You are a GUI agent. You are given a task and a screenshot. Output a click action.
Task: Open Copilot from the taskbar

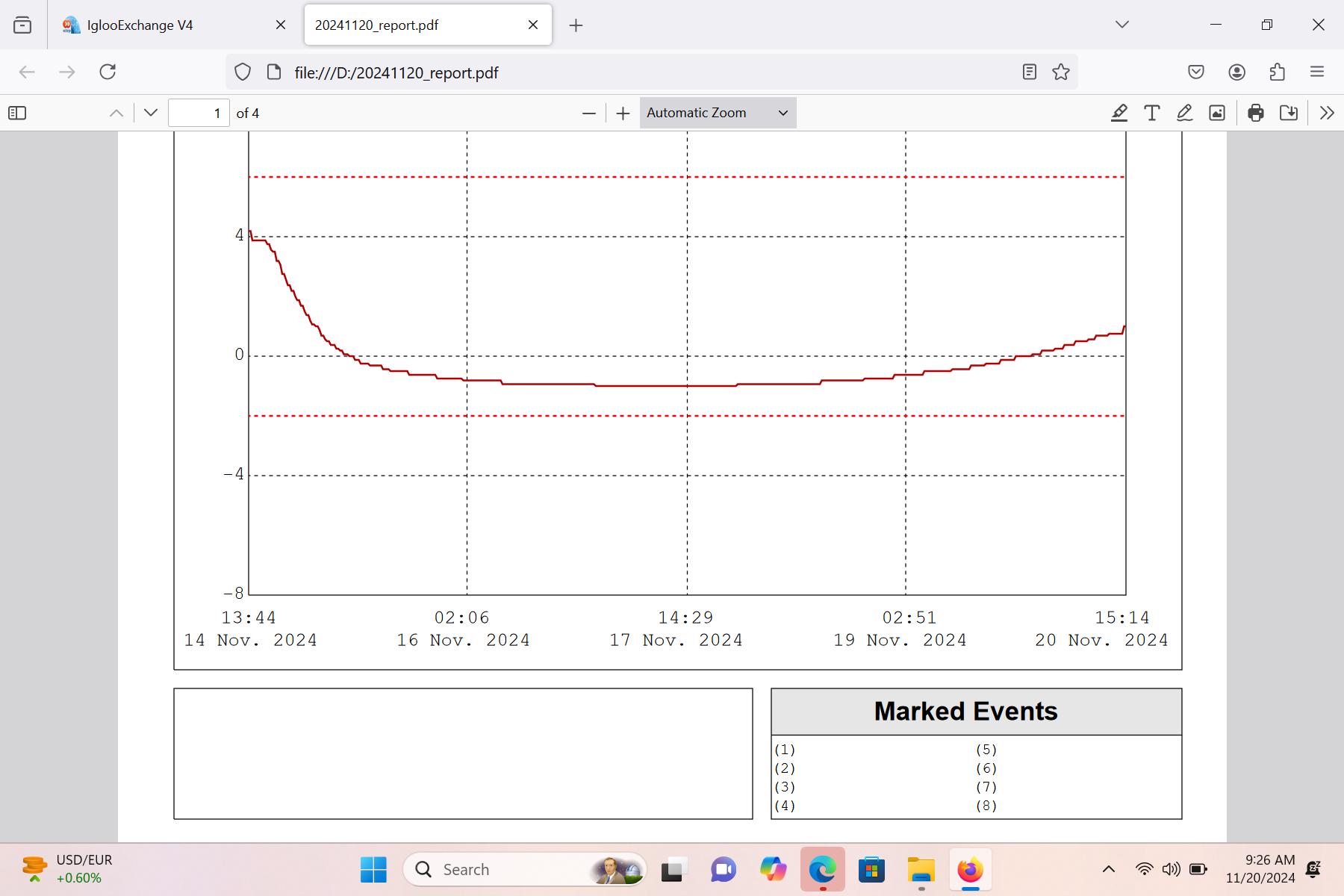coord(773,869)
